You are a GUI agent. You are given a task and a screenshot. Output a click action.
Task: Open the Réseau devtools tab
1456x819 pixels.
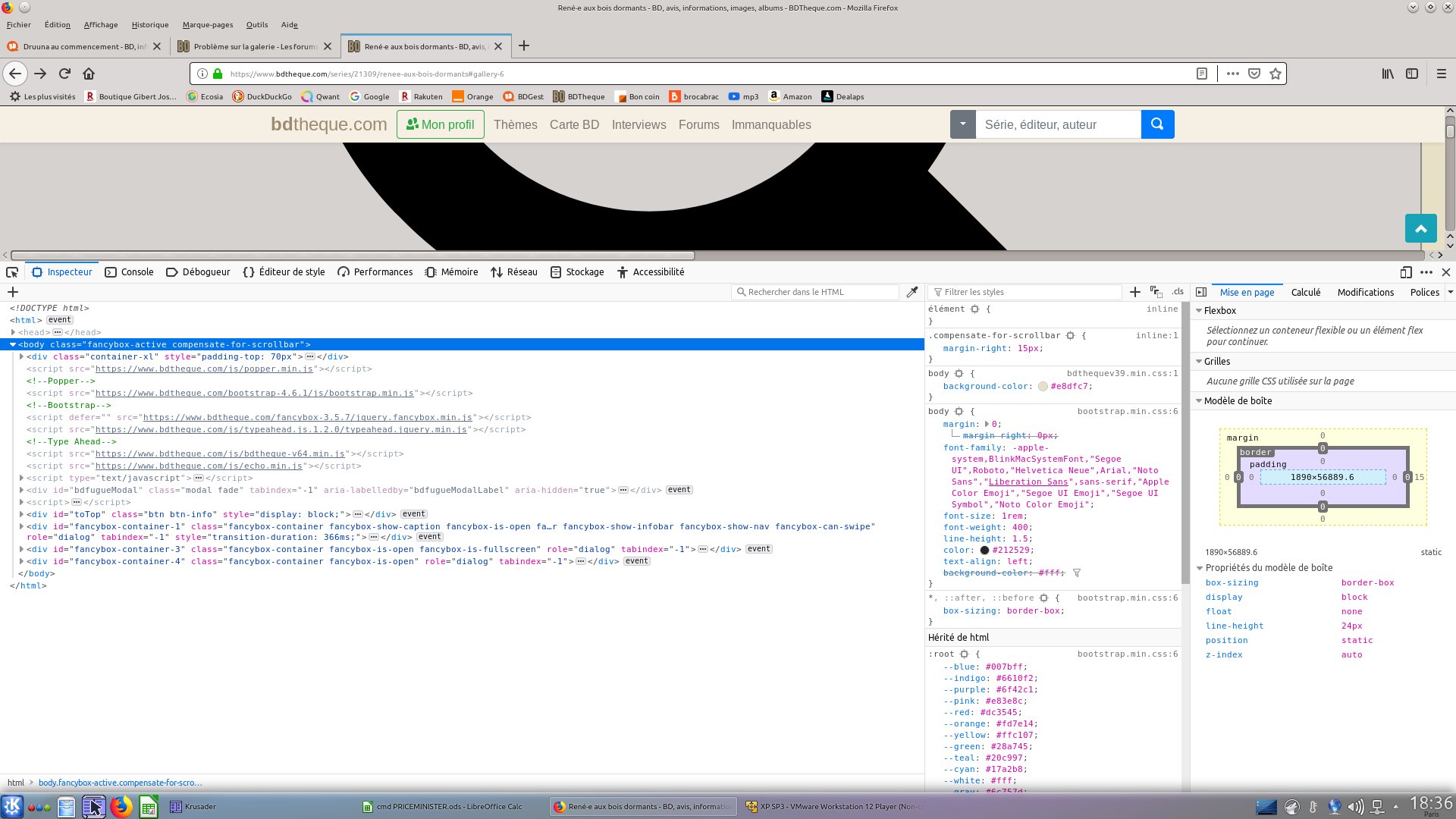coord(514,272)
